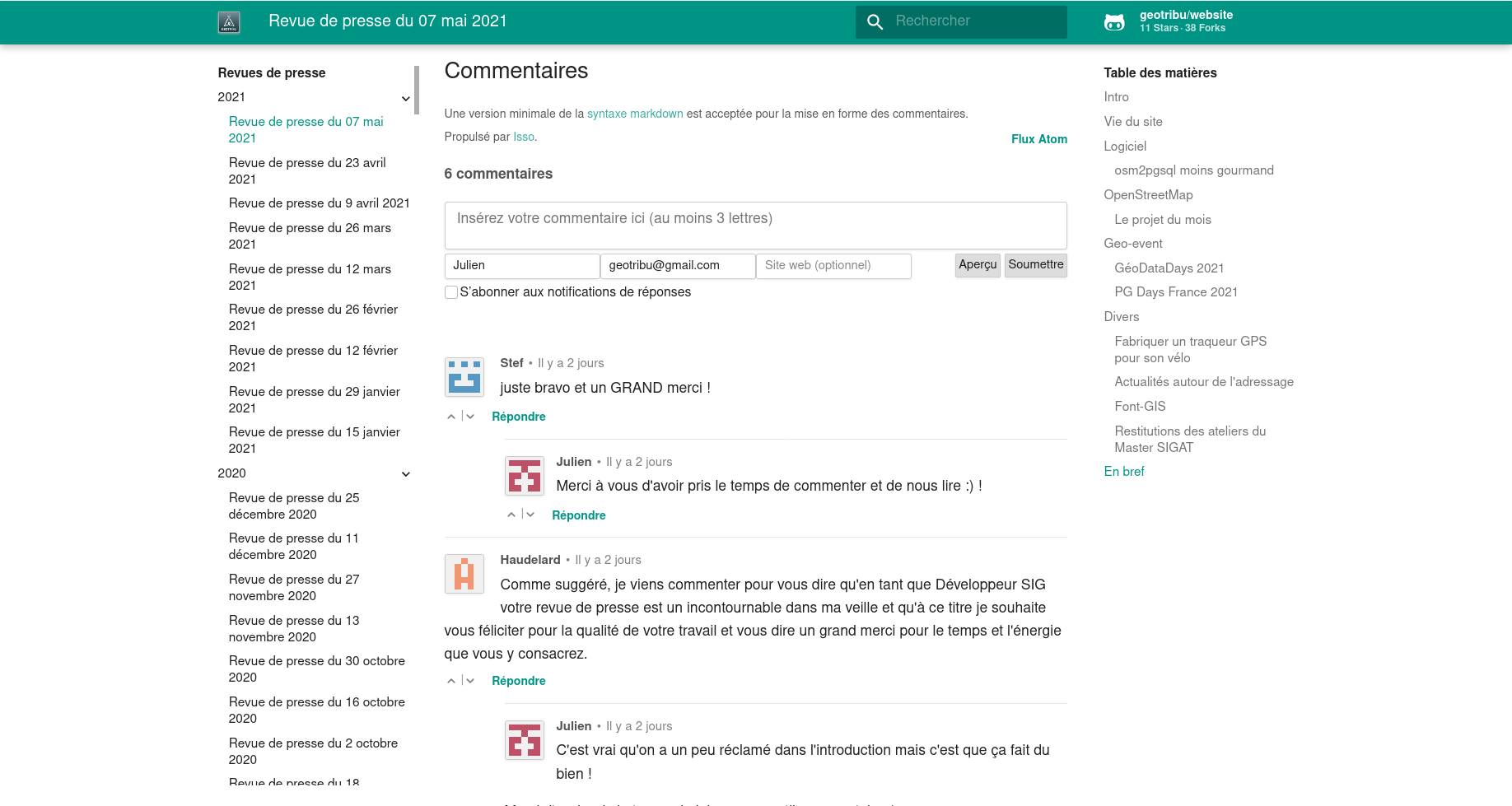The image size is (1512, 806).
Task: Go to Restitutions des ateliers du Master SIGAT
Action: (1191, 440)
